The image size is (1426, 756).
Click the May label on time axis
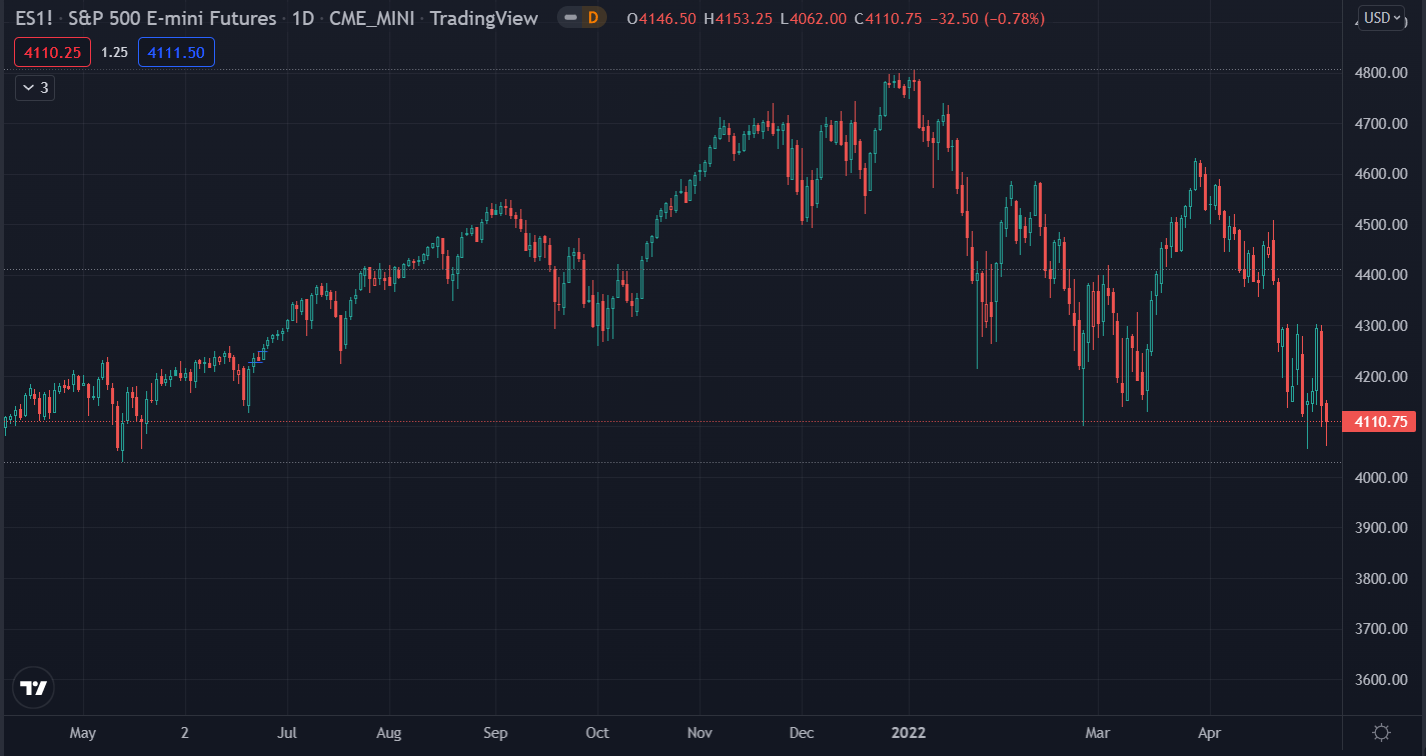tap(82, 733)
